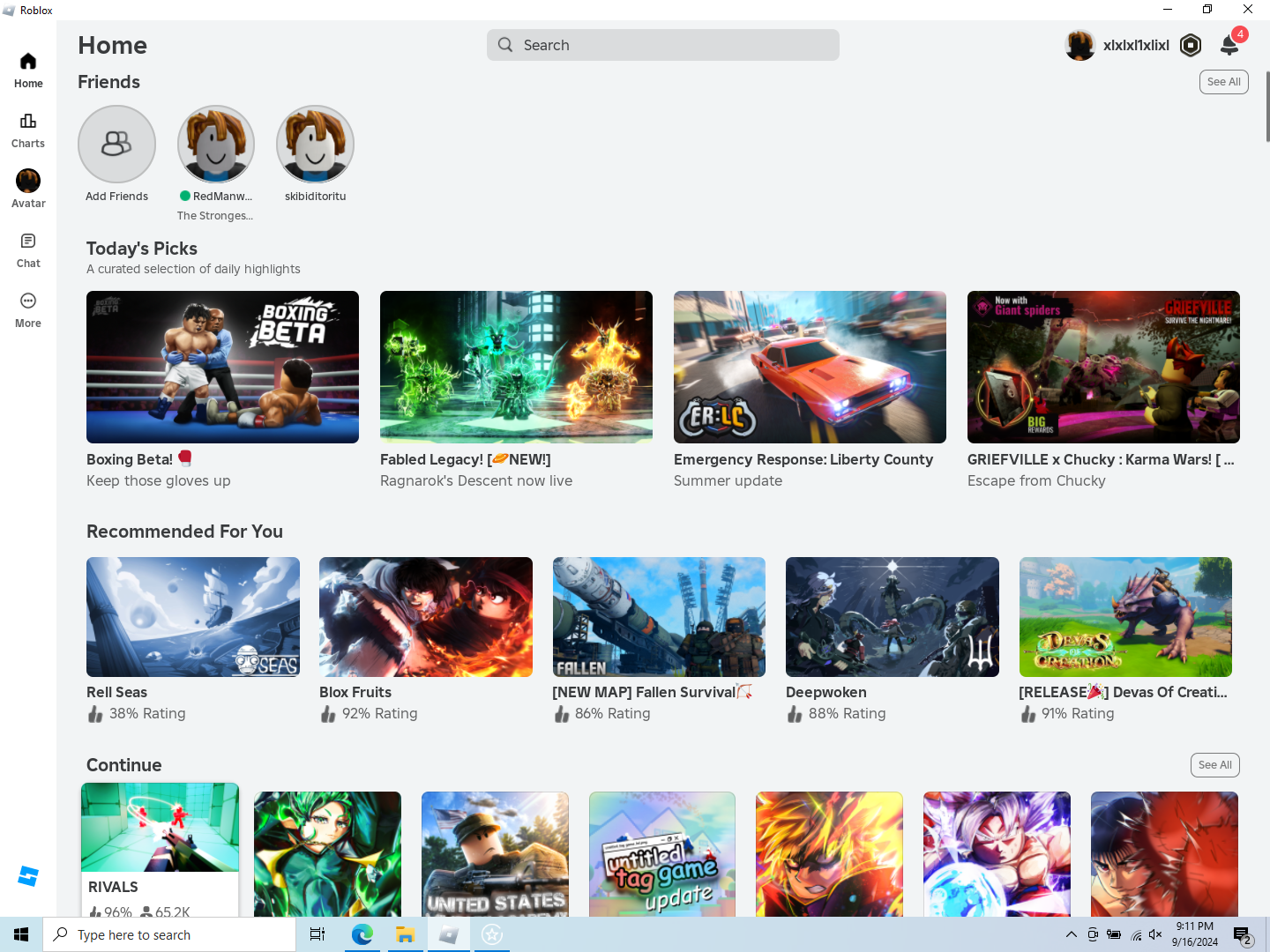This screenshot has height=952, width=1270.
Task: Click the Roblox search field
Action: tap(663, 45)
